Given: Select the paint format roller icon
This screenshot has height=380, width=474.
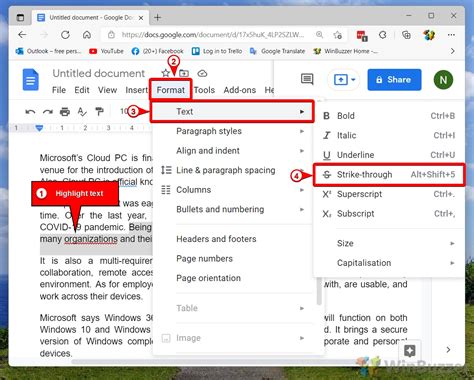Looking at the screenshot, I should (x=99, y=112).
